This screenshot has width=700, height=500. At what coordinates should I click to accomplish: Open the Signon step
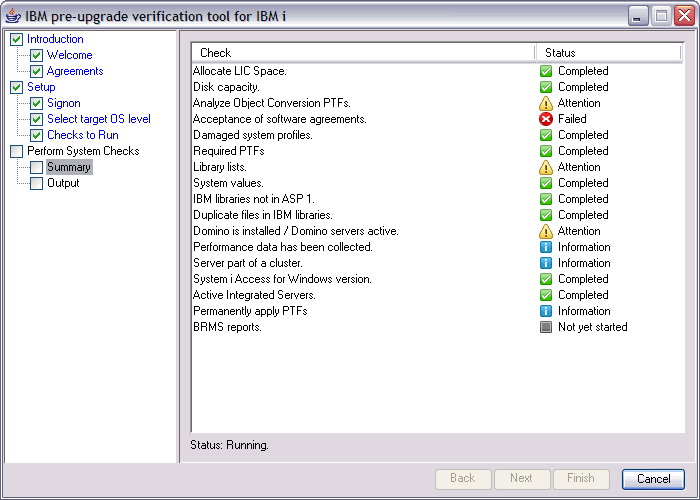pos(64,104)
